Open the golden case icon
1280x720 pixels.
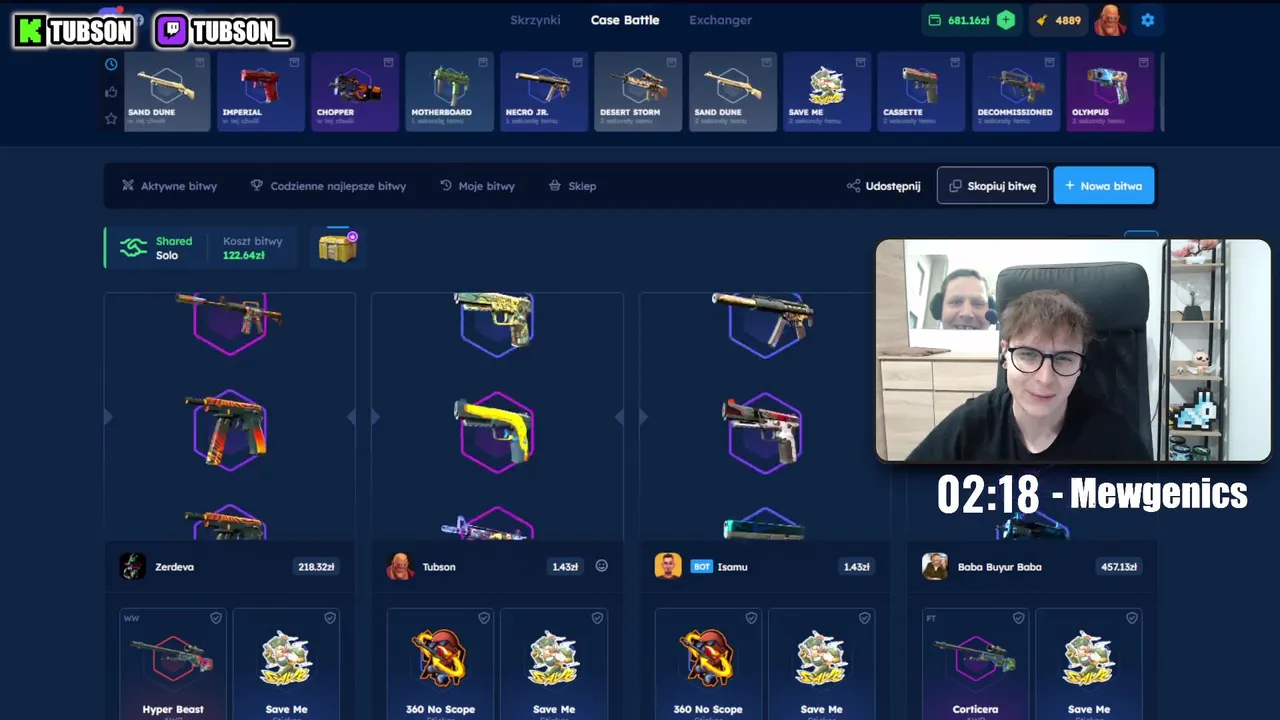click(338, 247)
